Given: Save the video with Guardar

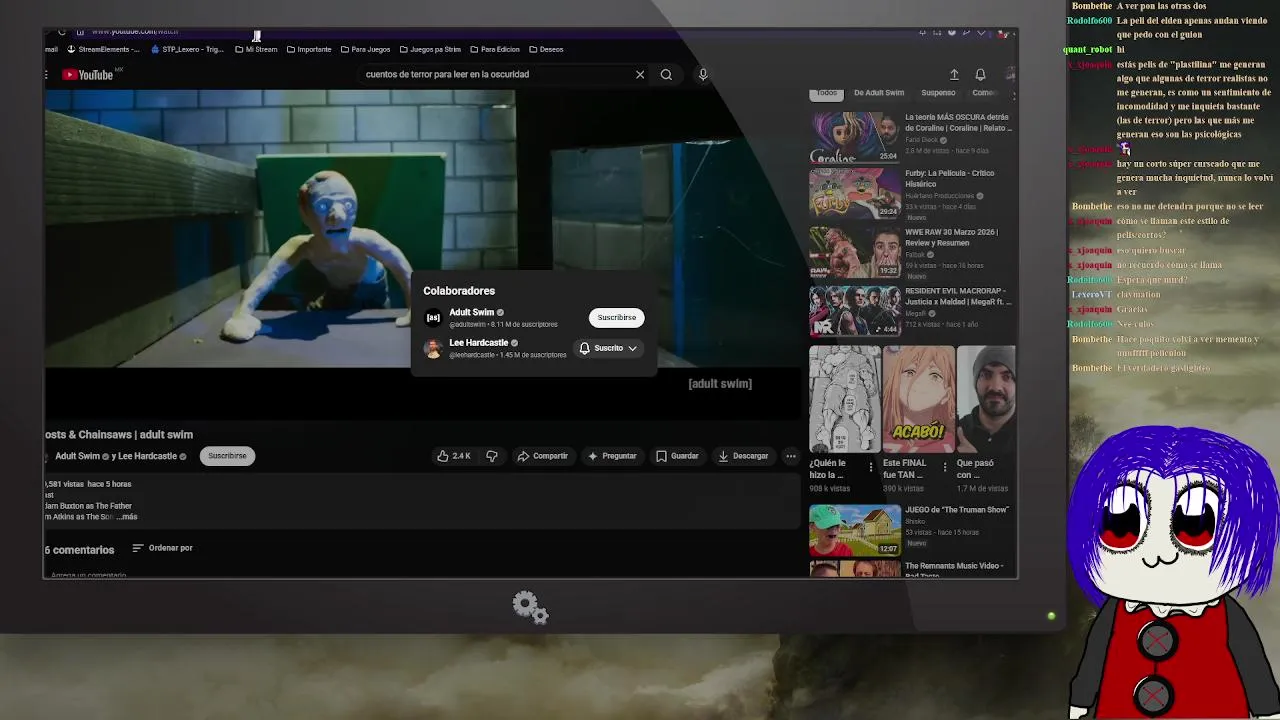Looking at the screenshot, I should pyautogui.click(x=677, y=456).
